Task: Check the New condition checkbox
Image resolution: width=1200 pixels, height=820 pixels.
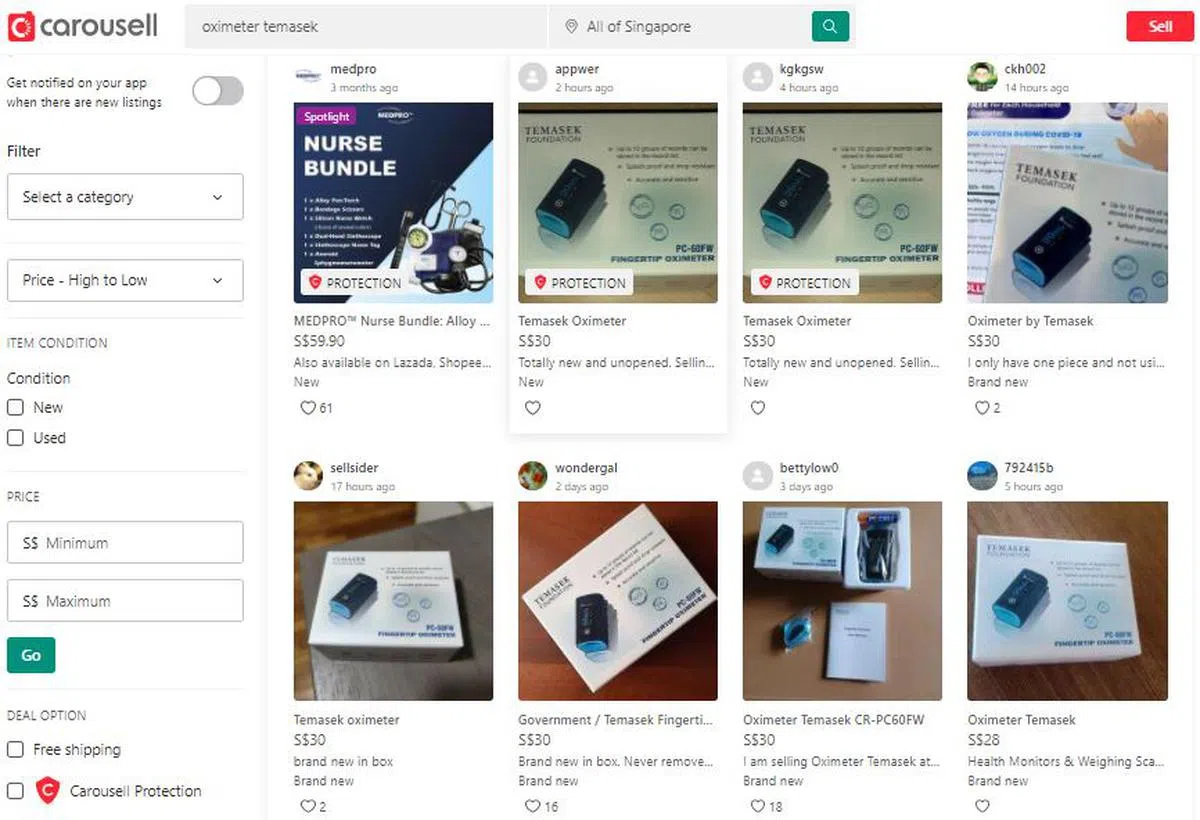Action: (x=15, y=408)
